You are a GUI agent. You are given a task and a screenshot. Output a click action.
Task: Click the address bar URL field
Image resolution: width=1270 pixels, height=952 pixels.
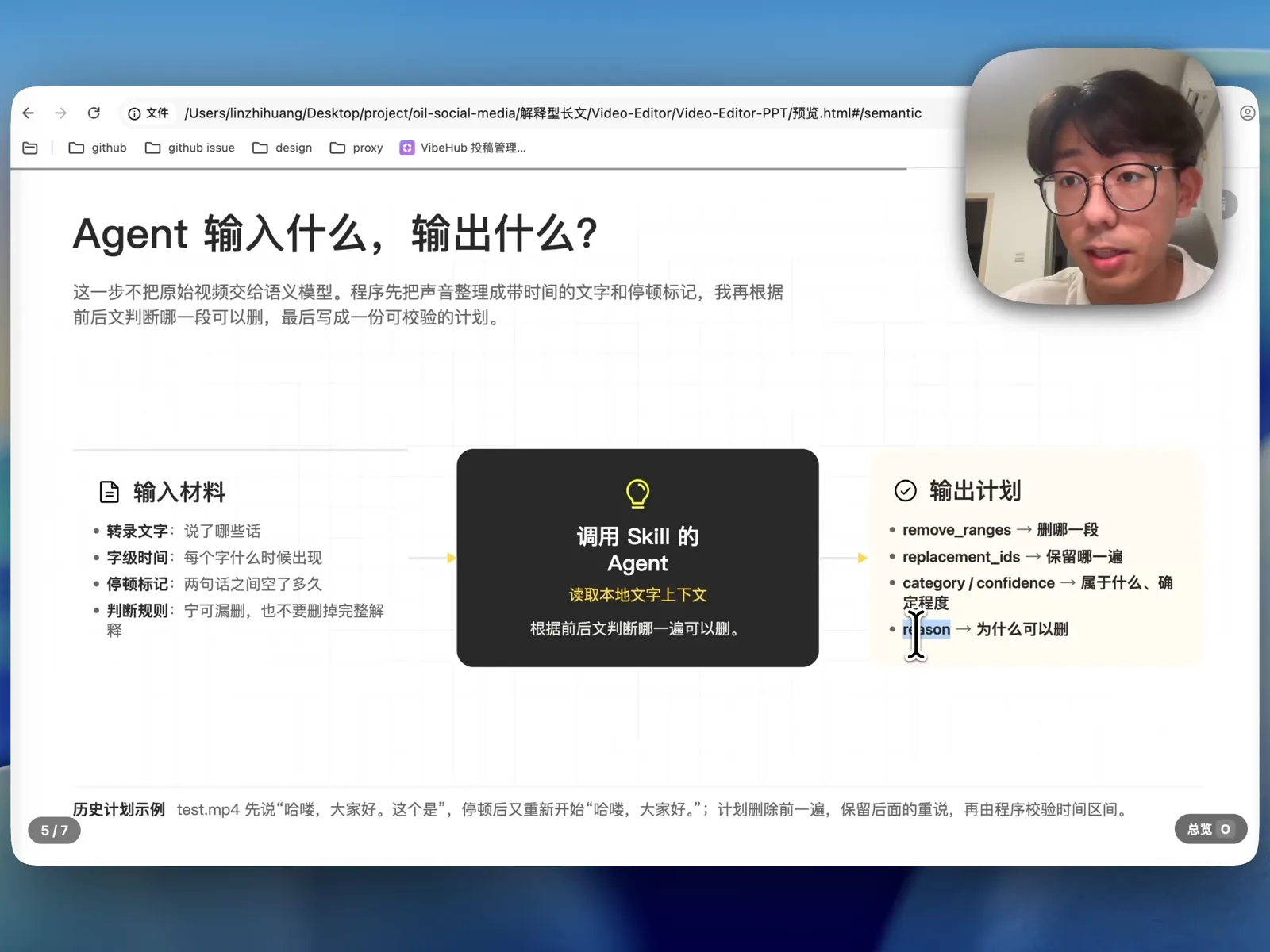click(x=552, y=113)
